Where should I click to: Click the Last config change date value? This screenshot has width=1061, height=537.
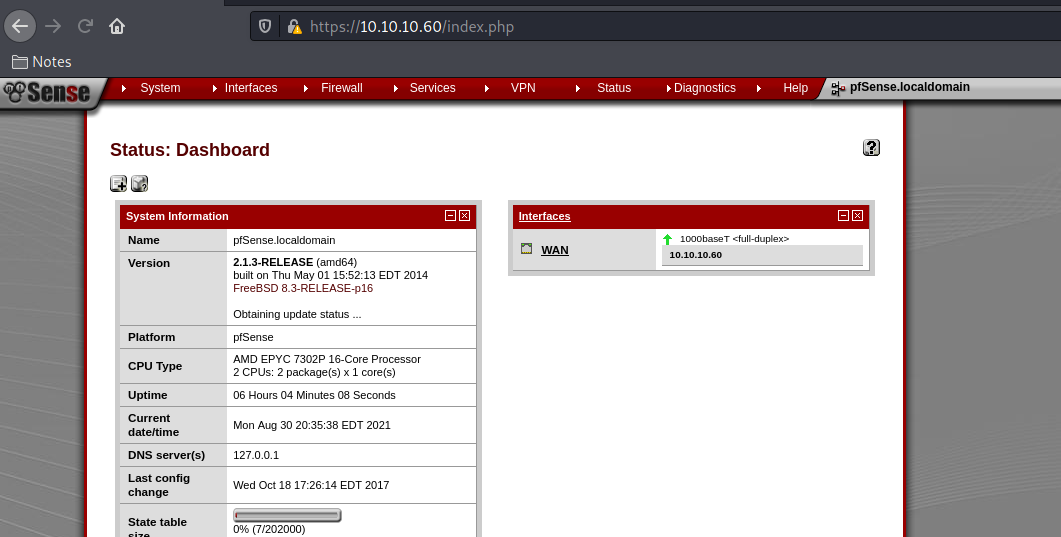pyautogui.click(x=311, y=485)
